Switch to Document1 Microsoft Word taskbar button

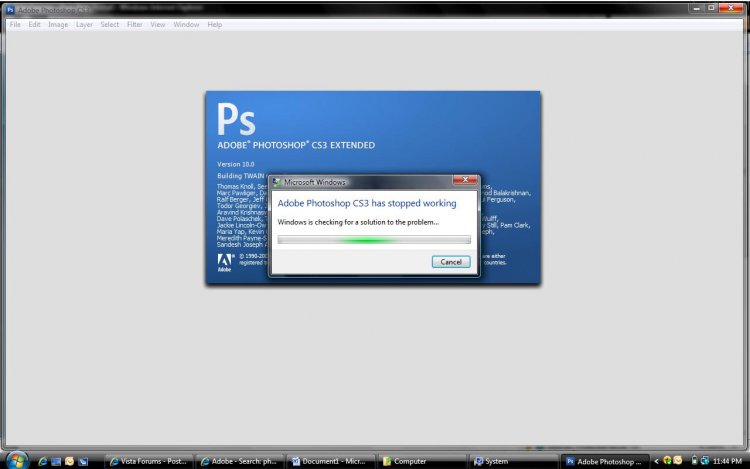click(331, 461)
